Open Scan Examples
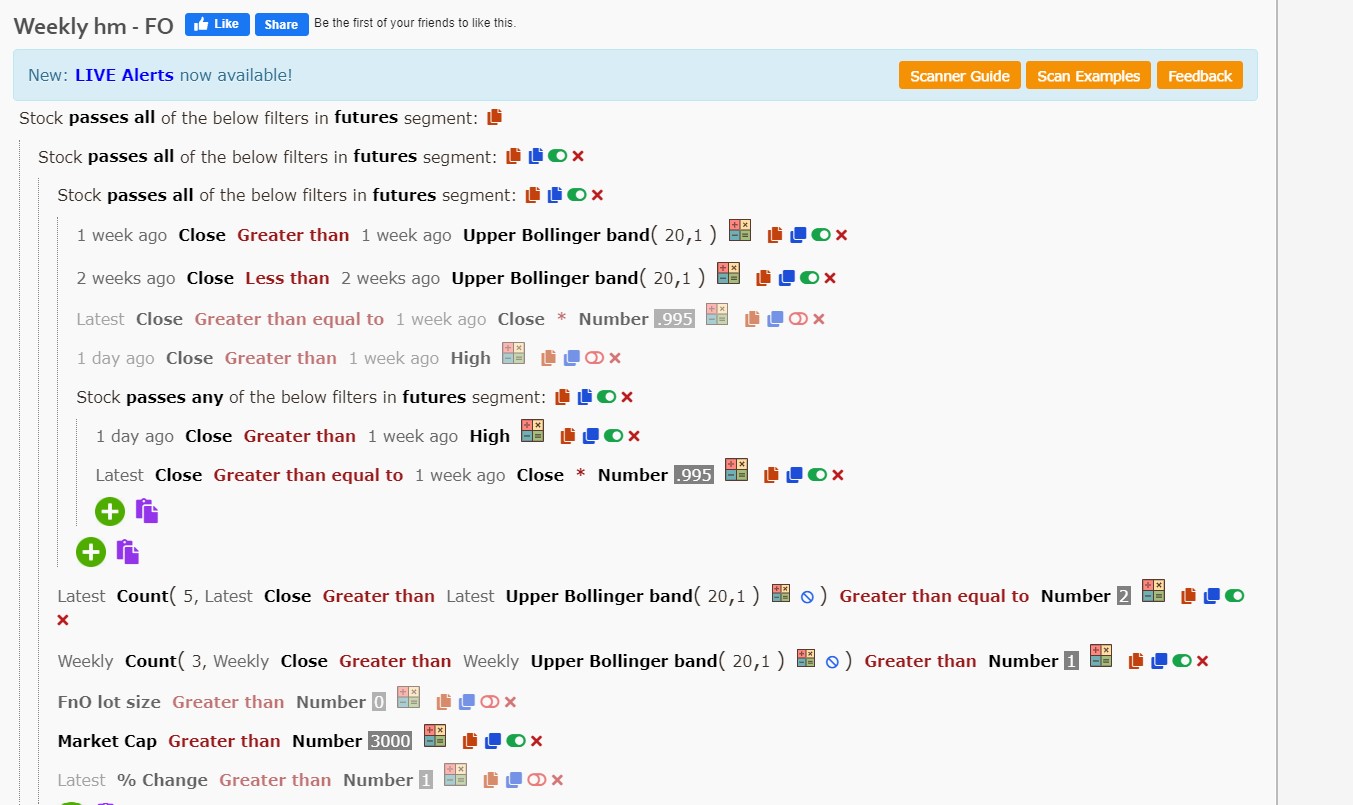Image resolution: width=1353 pixels, height=805 pixels. coord(1088,76)
